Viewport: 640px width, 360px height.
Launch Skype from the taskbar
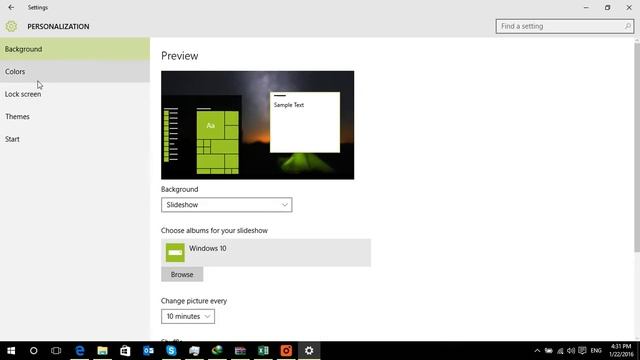(171, 351)
